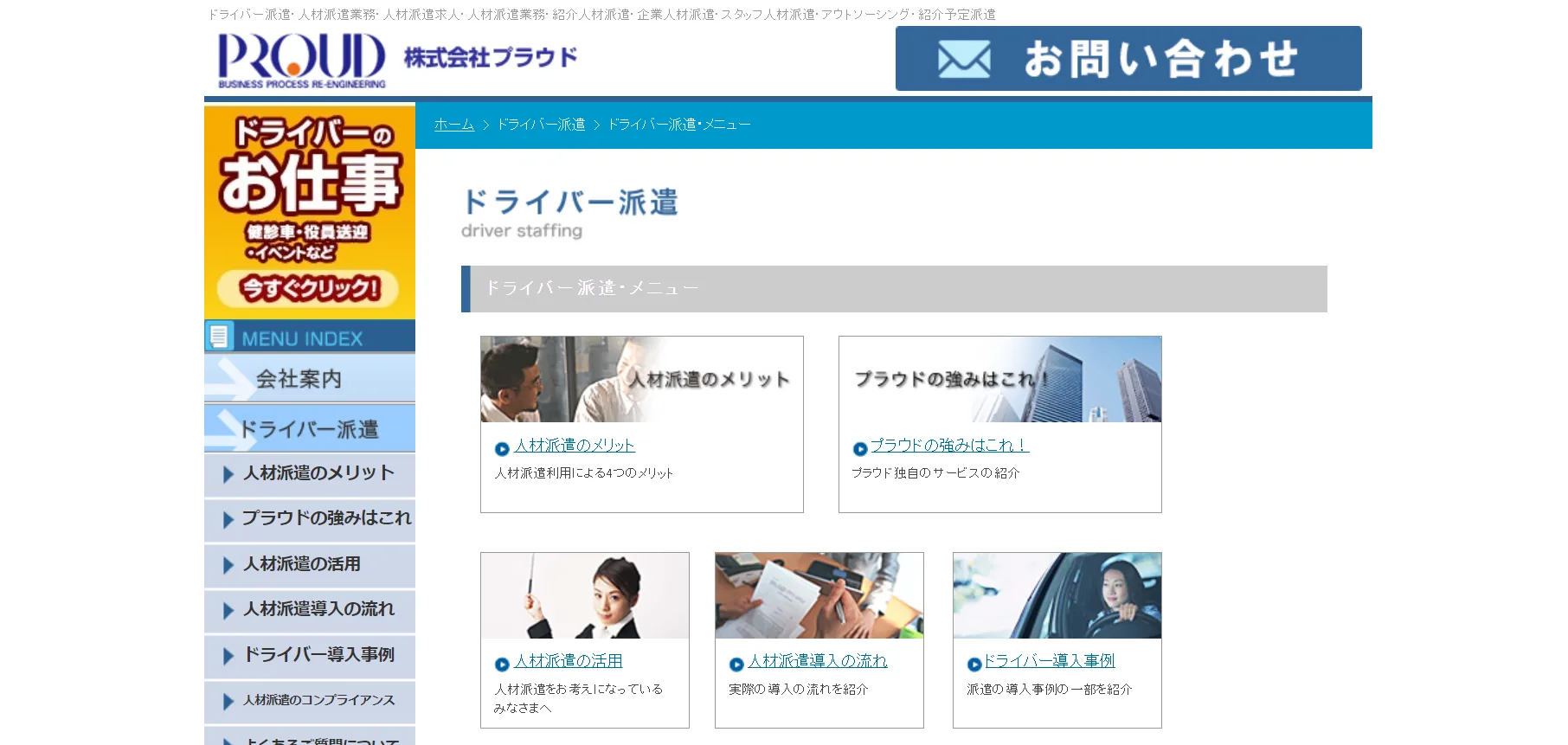Screen dimensions: 1568x745
Task: Click the ドライバー派遣・メニュー section heading
Action: coord(894,289)
